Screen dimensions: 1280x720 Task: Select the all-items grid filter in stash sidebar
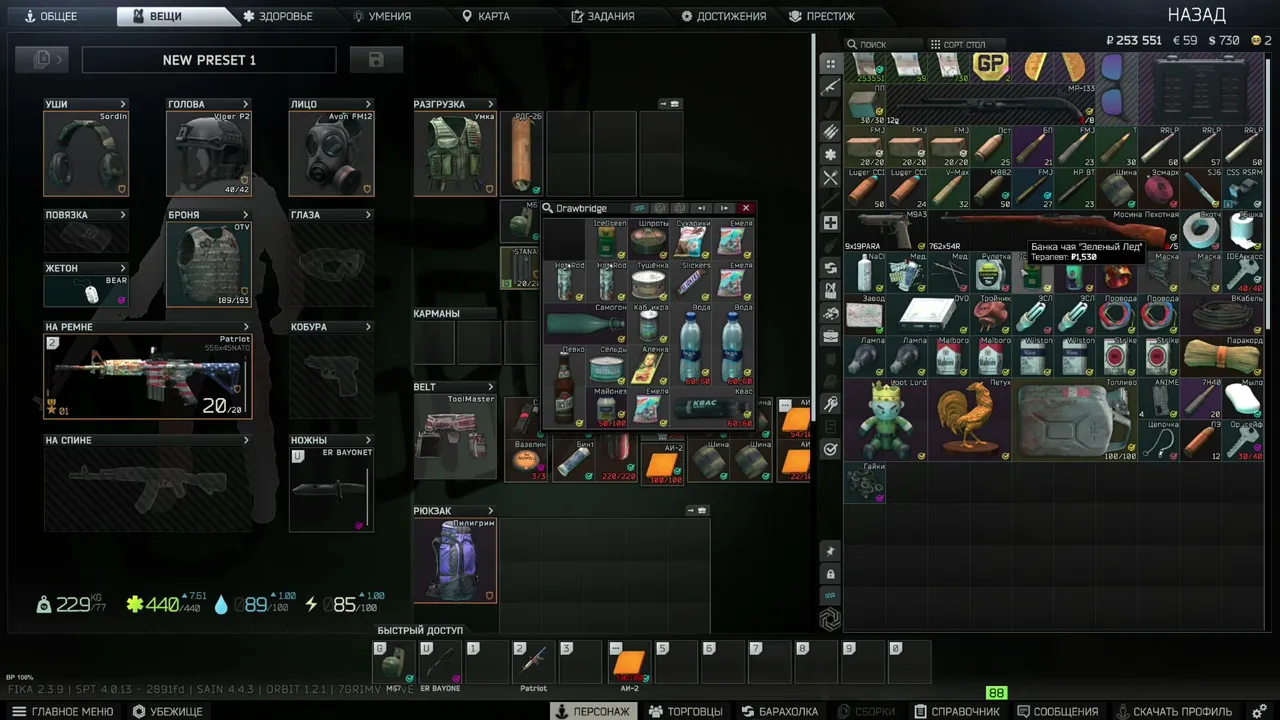click(x=830, y=64)
